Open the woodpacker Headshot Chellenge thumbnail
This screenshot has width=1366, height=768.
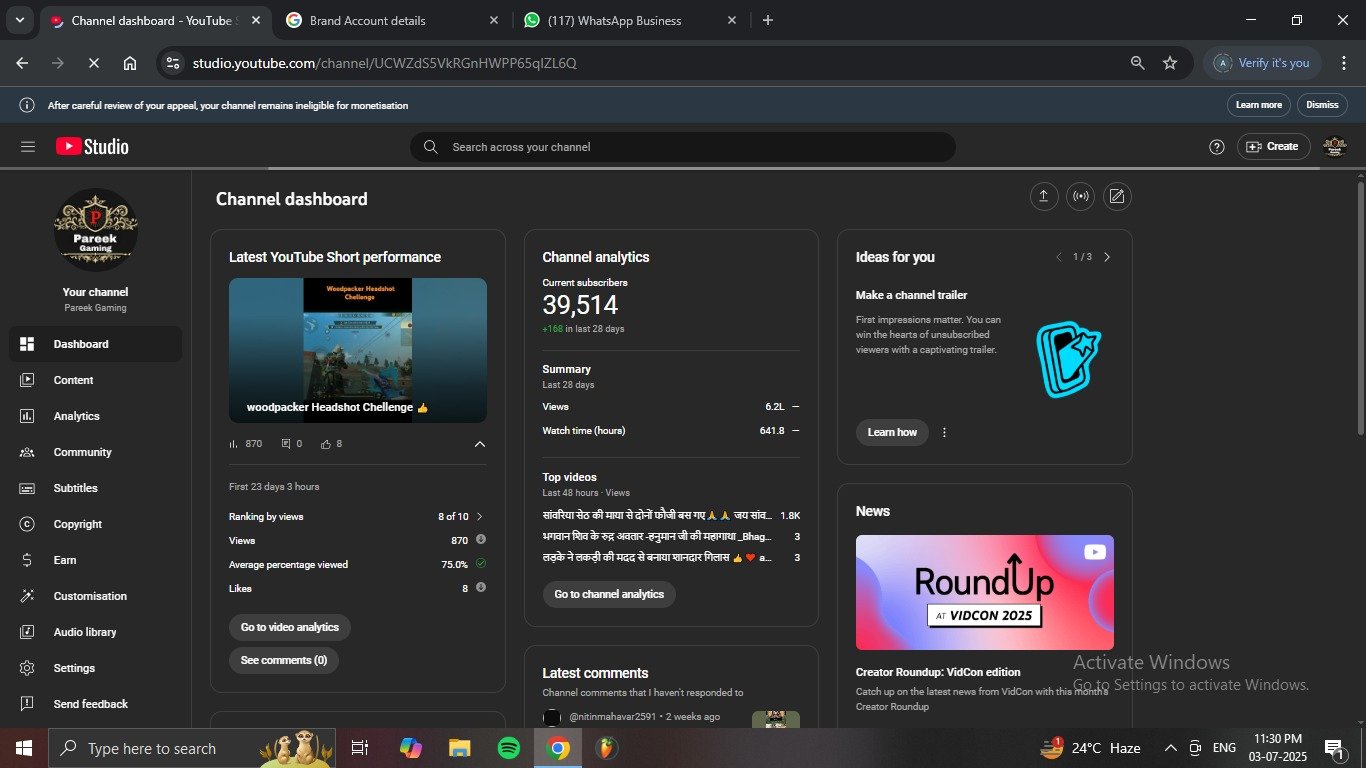point(358,350)
